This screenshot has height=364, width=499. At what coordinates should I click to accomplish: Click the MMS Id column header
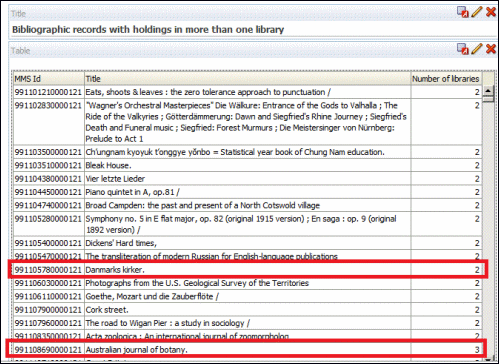49,79
